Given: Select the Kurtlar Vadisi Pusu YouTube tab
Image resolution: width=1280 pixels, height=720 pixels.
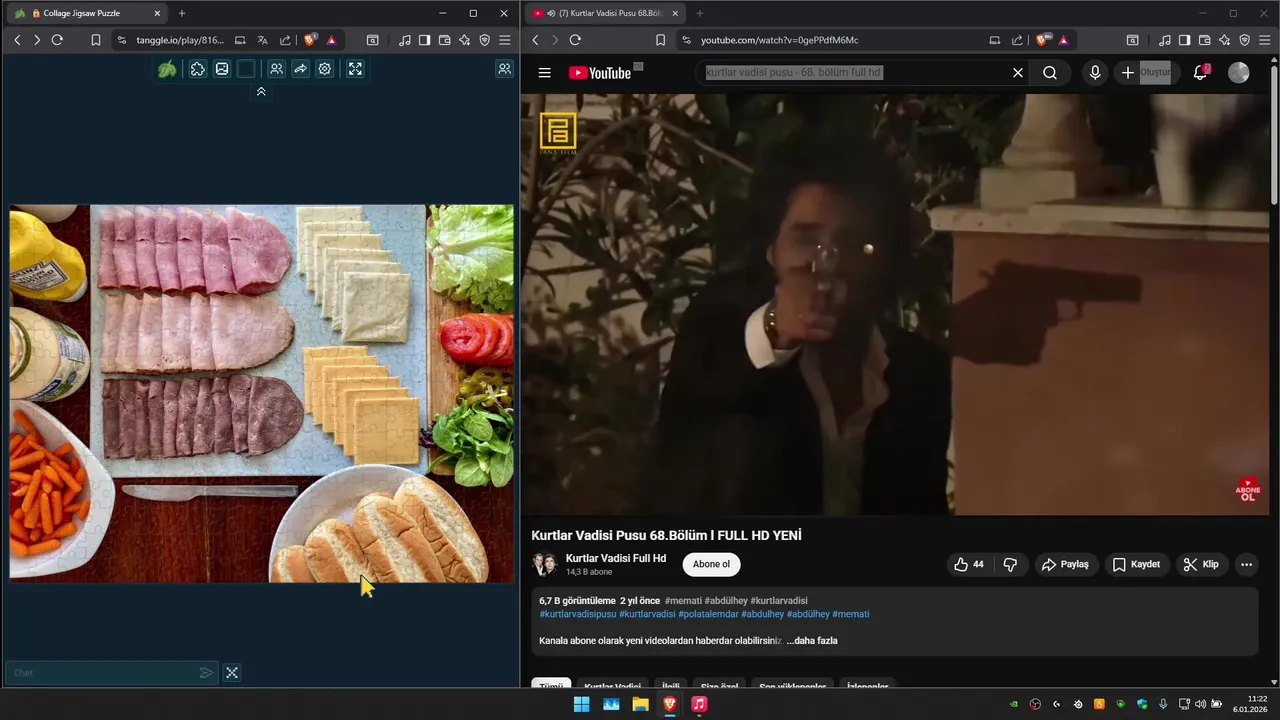Looking at the screenshot, I should (605, 13).
